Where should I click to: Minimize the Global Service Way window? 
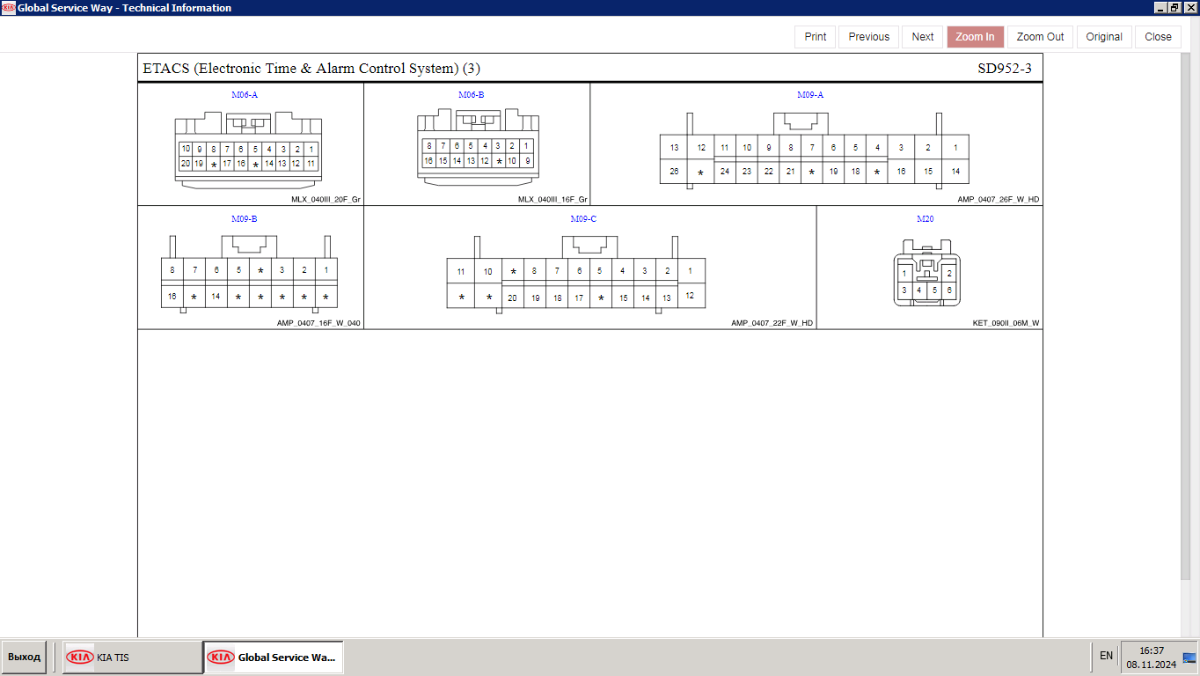1160,7
